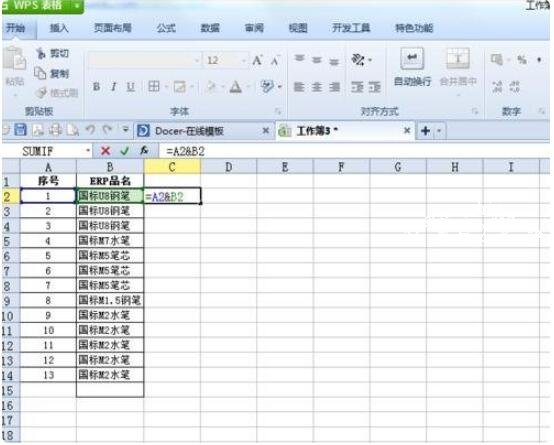Screen dimensions: 554x445
Task: Select cell B9 containing 国标M1.5钢笔
Action: point(110,300)
